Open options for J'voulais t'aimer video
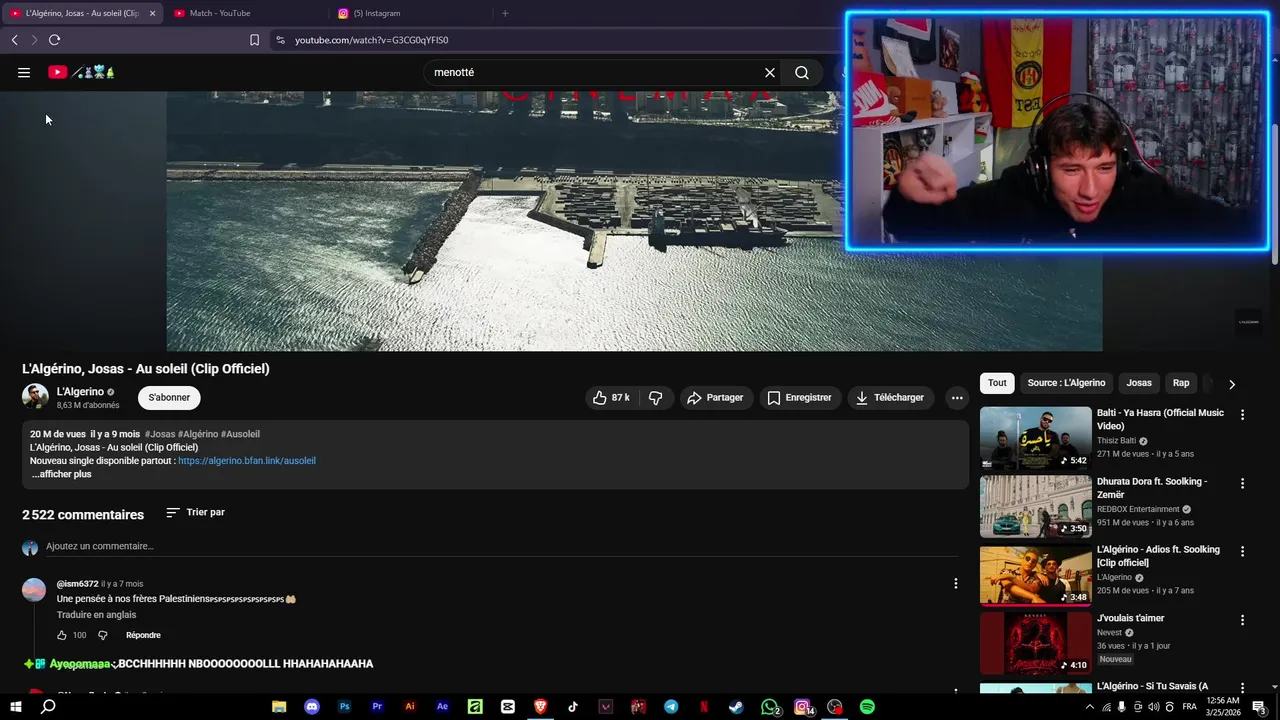The width and height of the screenshot is (1280, 720). point(1243,620)
